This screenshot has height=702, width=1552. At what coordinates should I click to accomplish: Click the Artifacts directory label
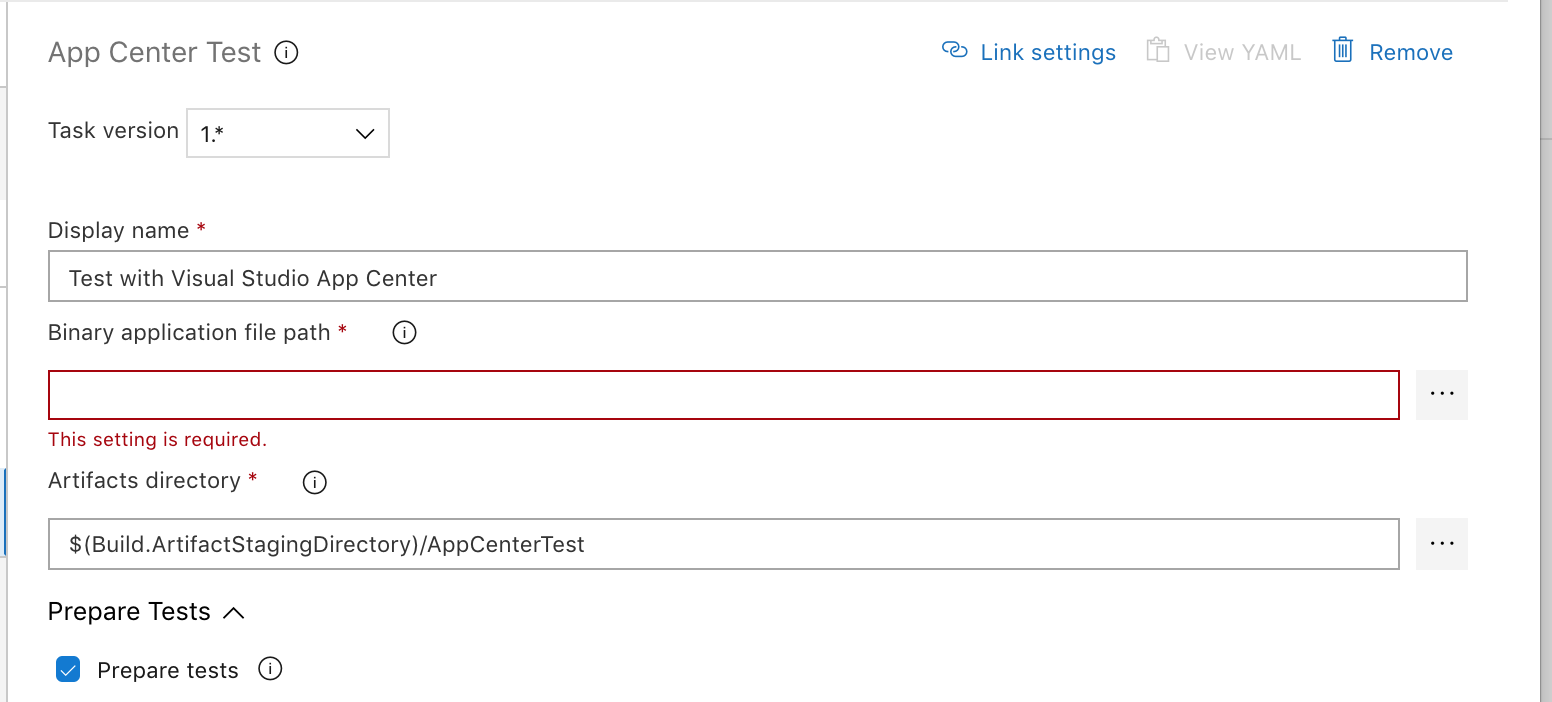click(144, 481)
